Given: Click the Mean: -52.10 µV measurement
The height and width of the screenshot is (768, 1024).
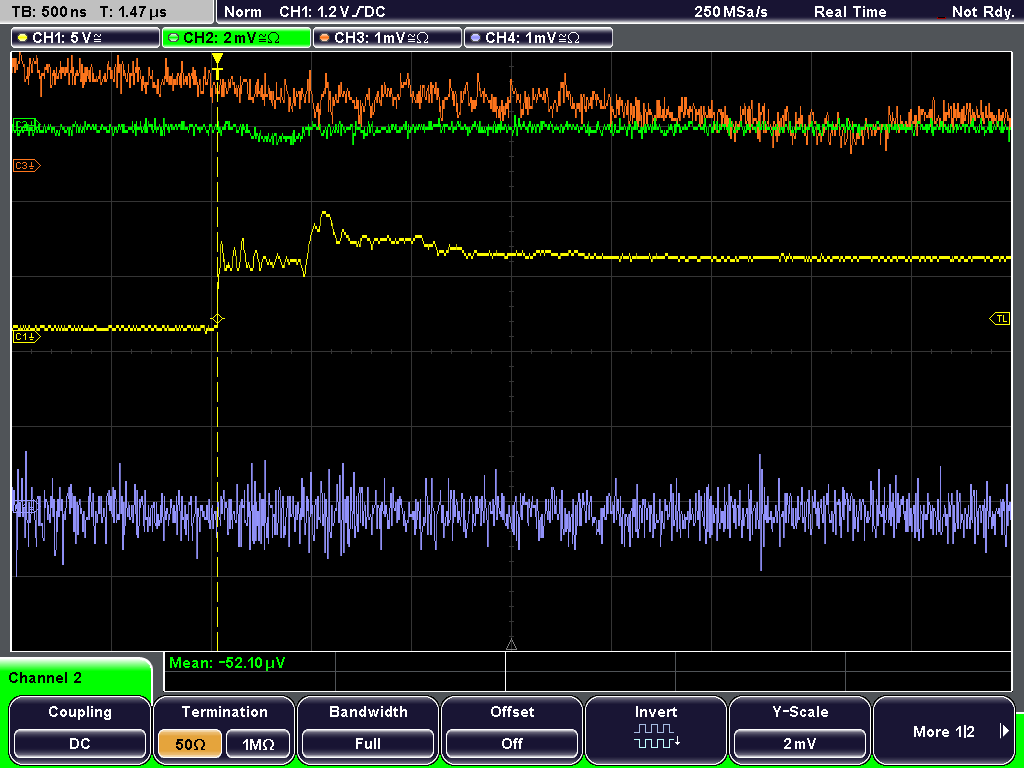Looking at the screenshot, I should coord(227,663).
